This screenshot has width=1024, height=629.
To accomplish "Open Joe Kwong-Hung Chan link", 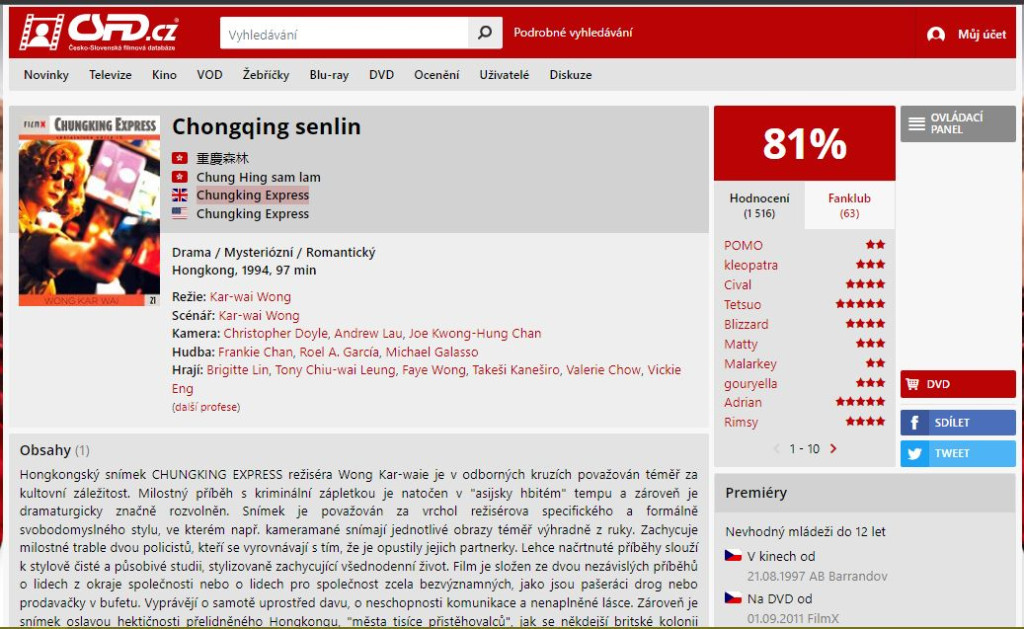I will pos(475,333).
